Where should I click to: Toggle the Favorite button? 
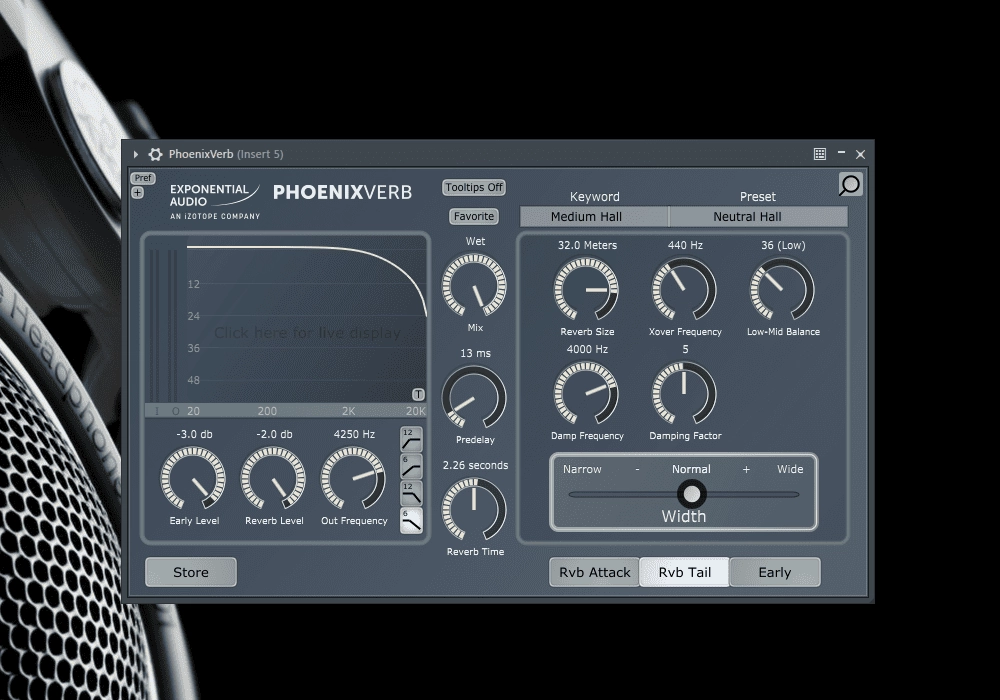click(x=474, y=217)
